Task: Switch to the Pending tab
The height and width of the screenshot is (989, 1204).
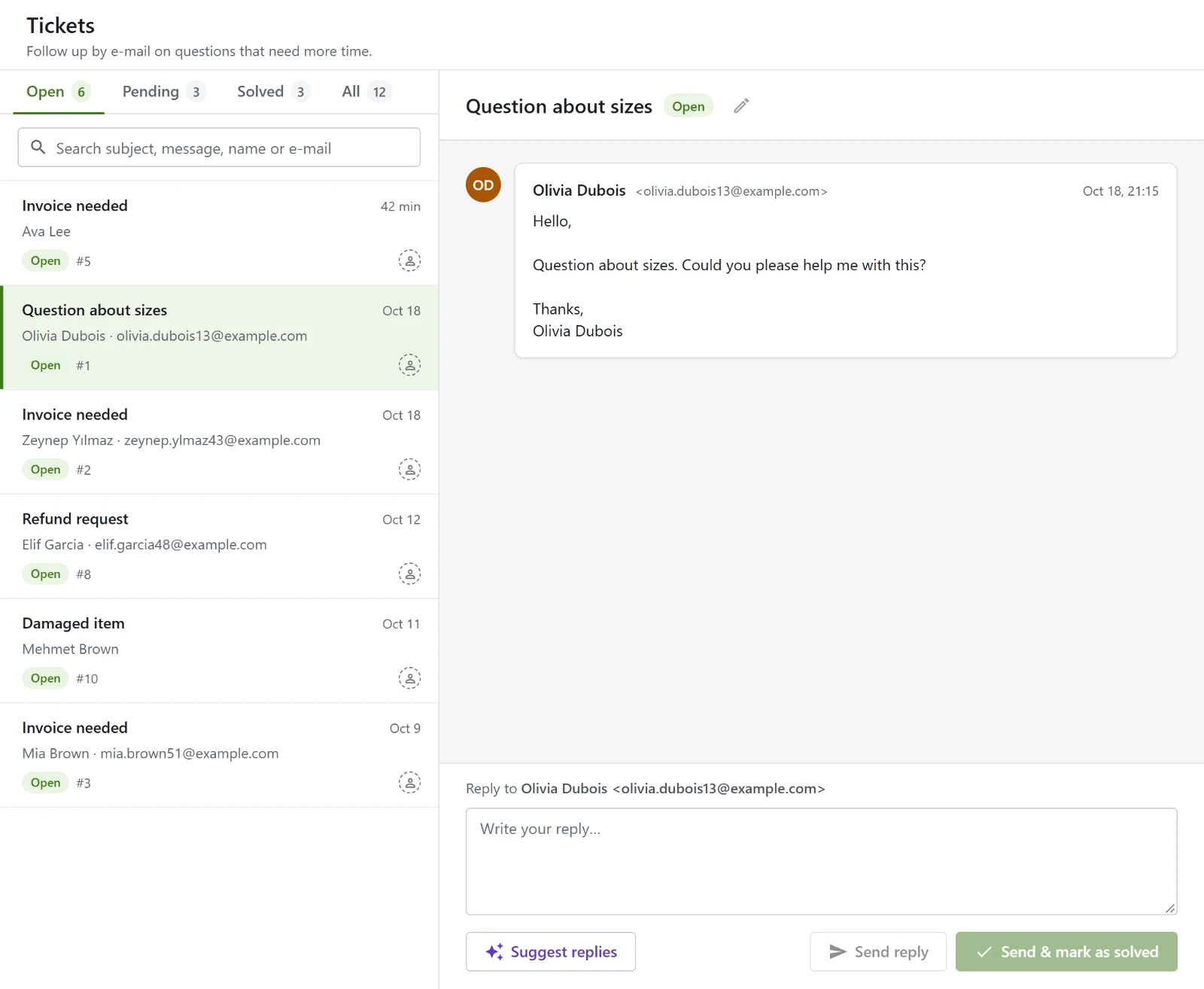Action: (163, 92)
